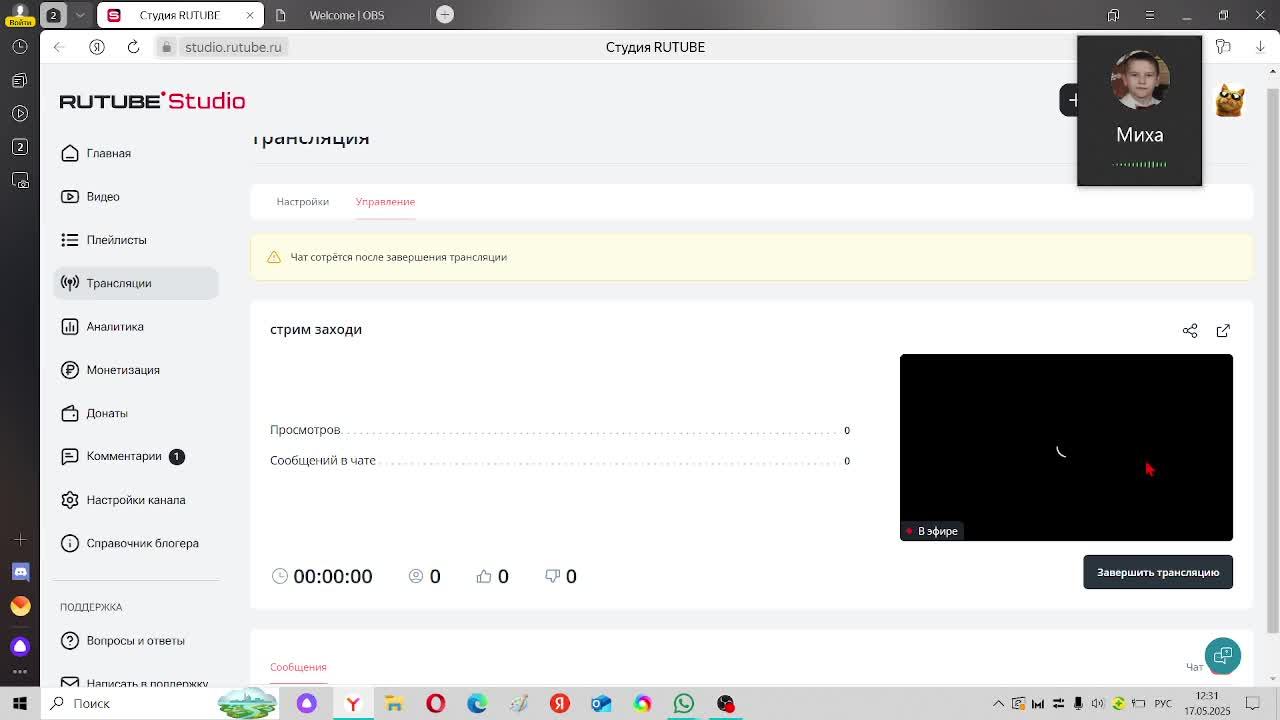
Task: Open browser menu hamburger icon
Action: (1150, 15)
